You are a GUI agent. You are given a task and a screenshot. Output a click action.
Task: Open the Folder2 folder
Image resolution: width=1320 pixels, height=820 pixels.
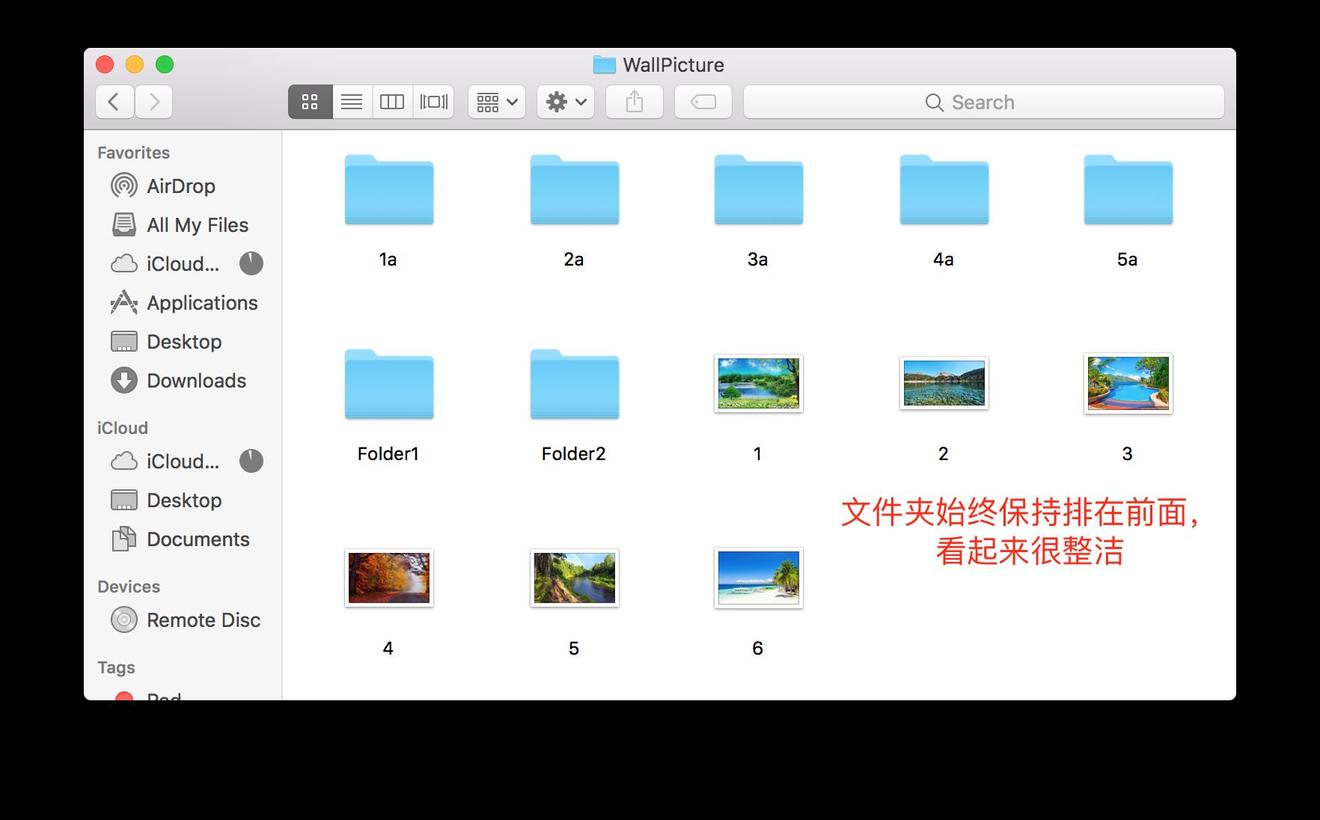[573, 384]
